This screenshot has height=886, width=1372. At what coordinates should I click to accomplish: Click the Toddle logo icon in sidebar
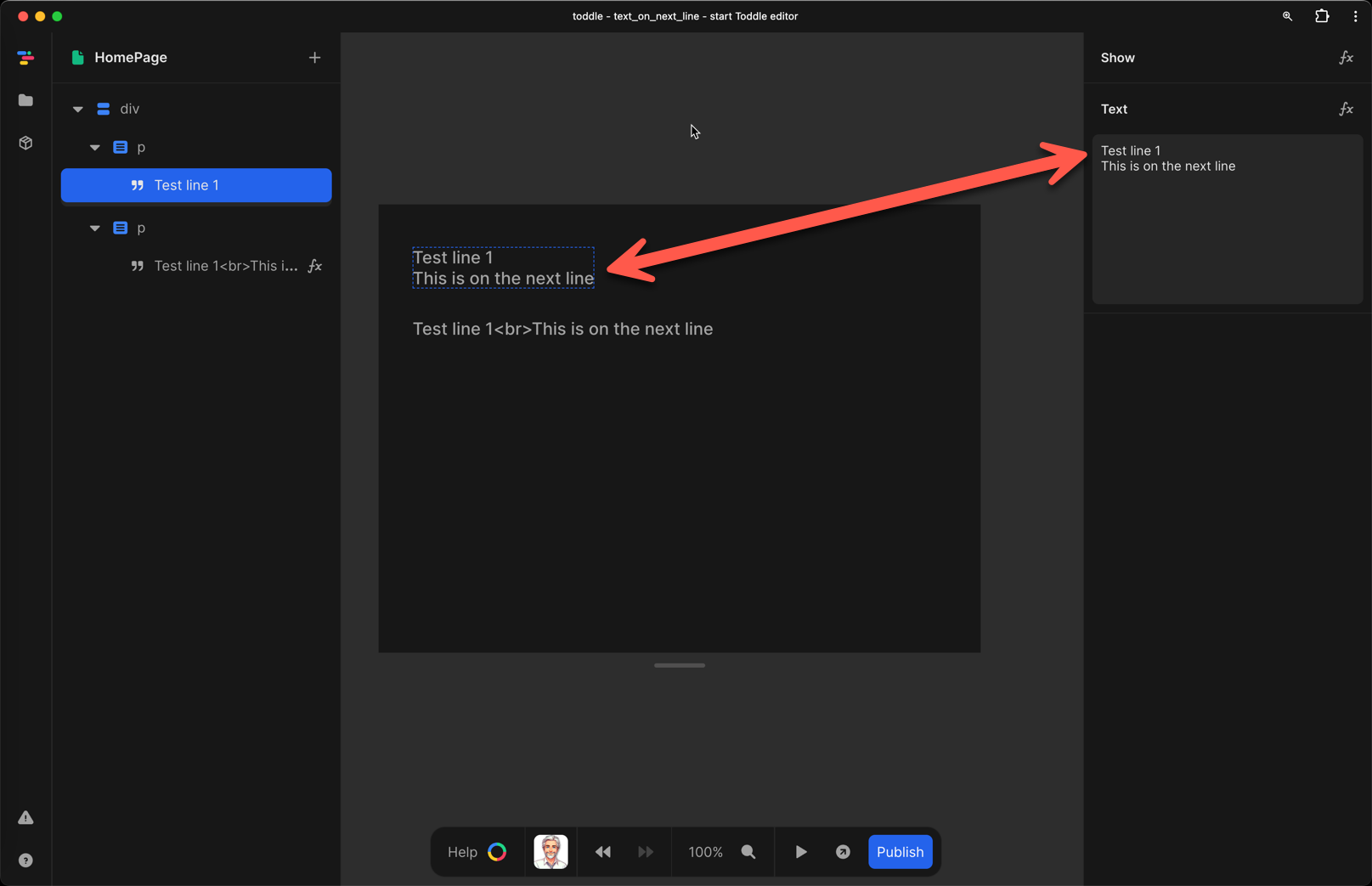(25, 58)
